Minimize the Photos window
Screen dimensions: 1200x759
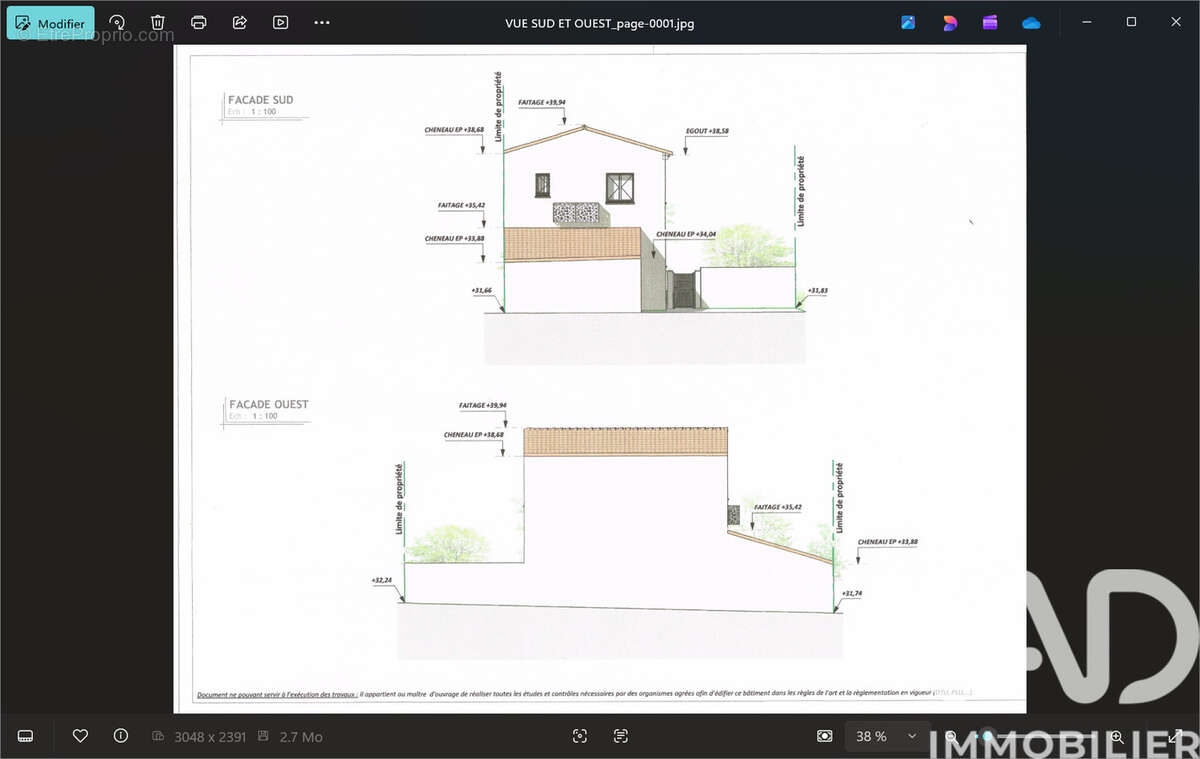pyautogui.click(x=1086, y=22)
